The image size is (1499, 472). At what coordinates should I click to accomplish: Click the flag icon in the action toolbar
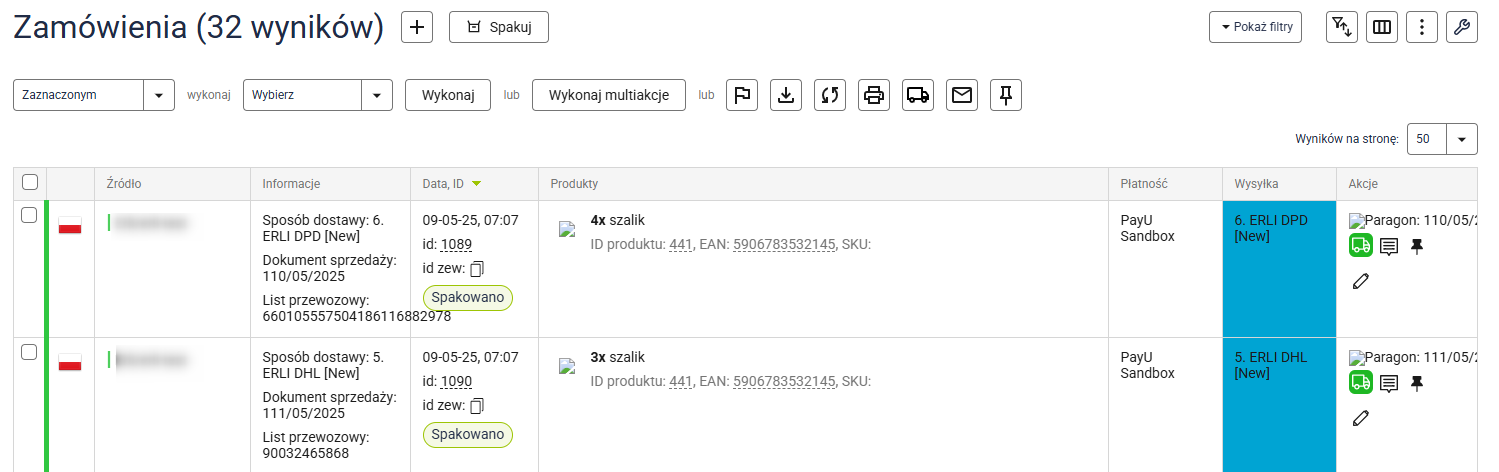pos(742,95)
